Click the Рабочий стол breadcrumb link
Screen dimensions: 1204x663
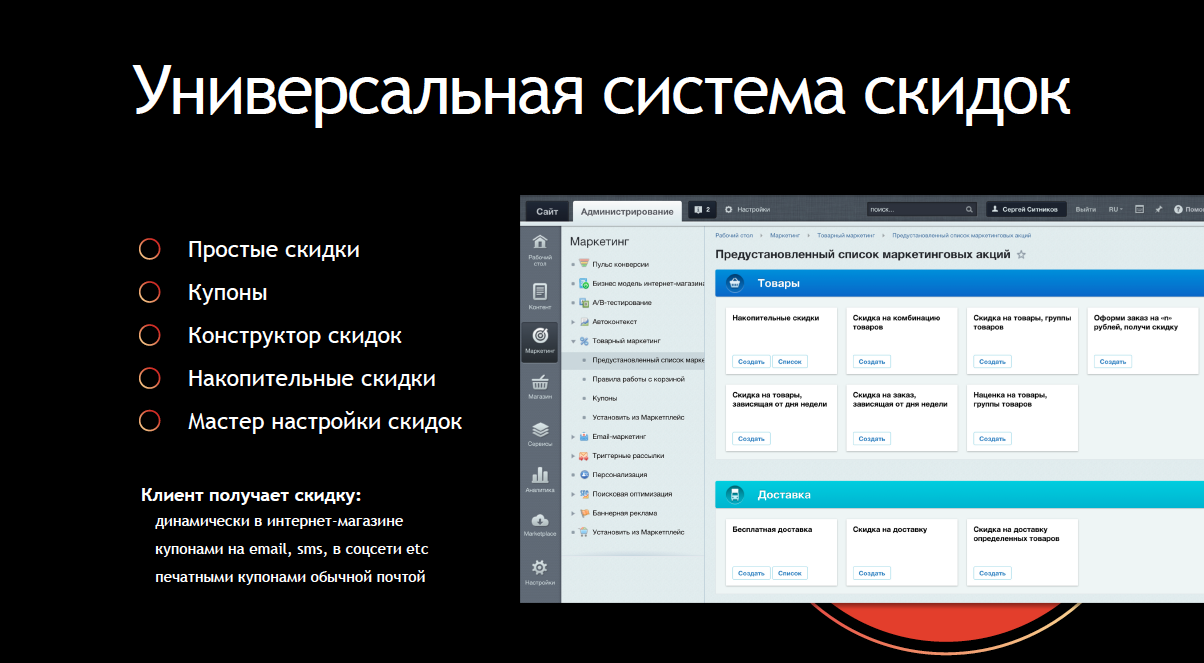pos(733,235)
